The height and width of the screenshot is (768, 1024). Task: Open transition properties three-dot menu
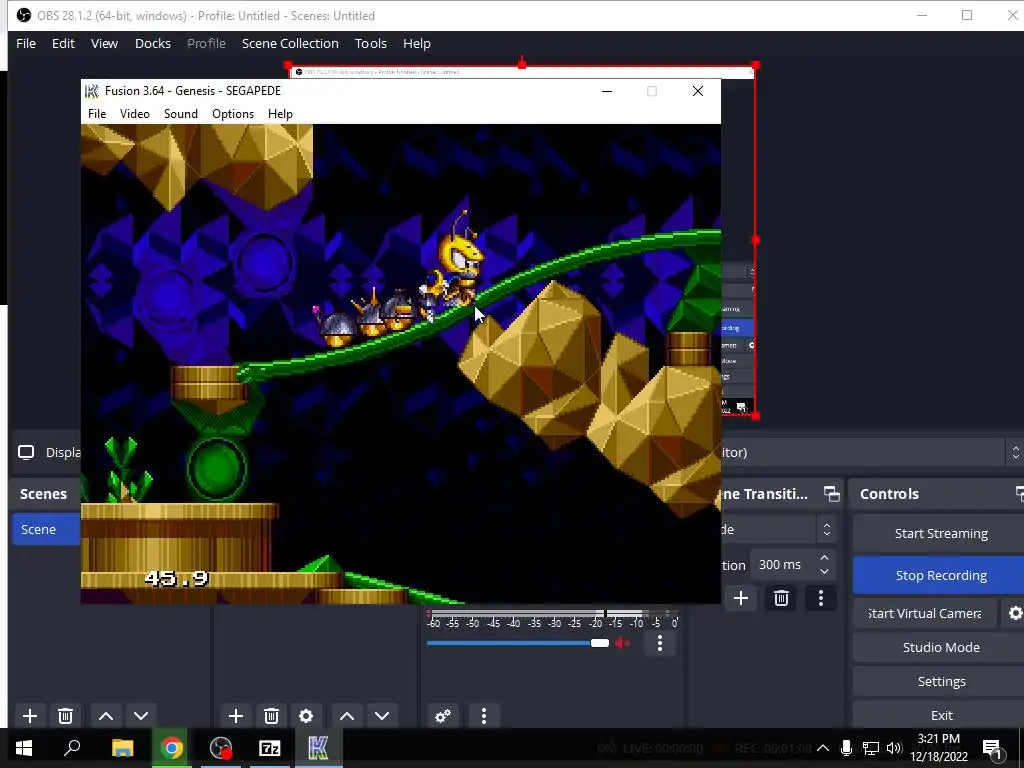[821, 598]
